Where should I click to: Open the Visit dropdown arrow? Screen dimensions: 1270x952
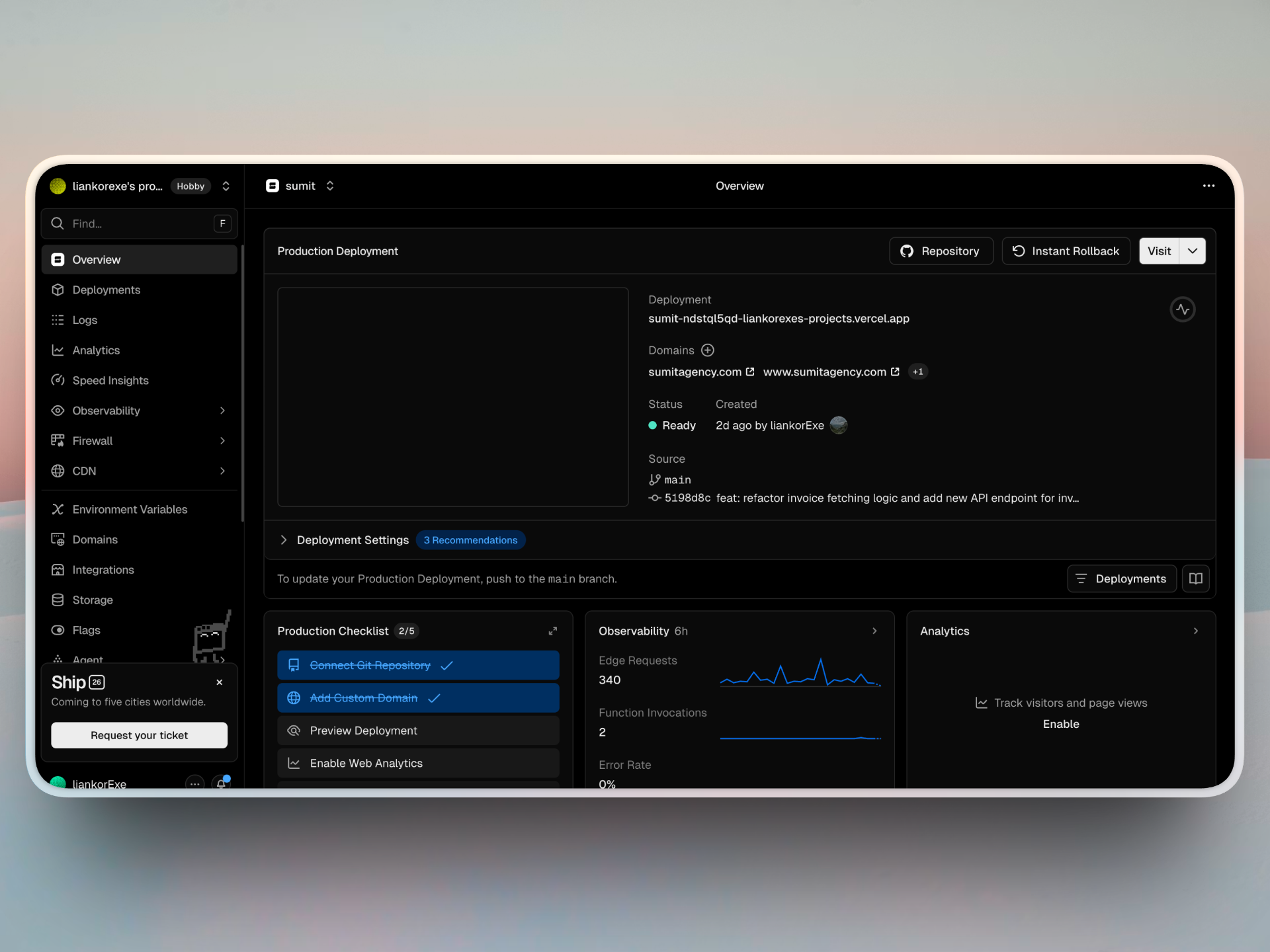point(1193,251)
